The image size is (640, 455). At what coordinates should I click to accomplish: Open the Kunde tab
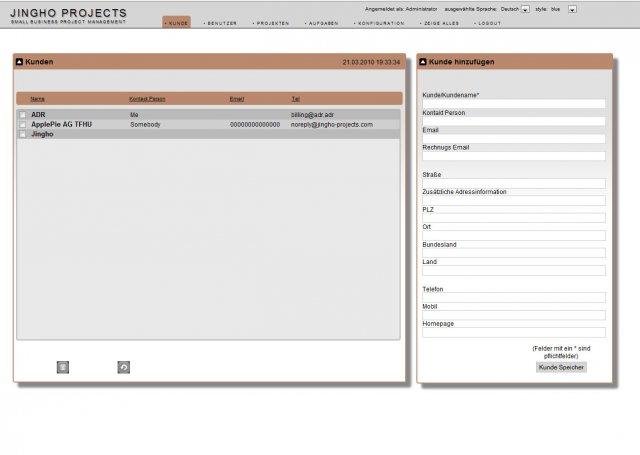[x=177, y=23]
